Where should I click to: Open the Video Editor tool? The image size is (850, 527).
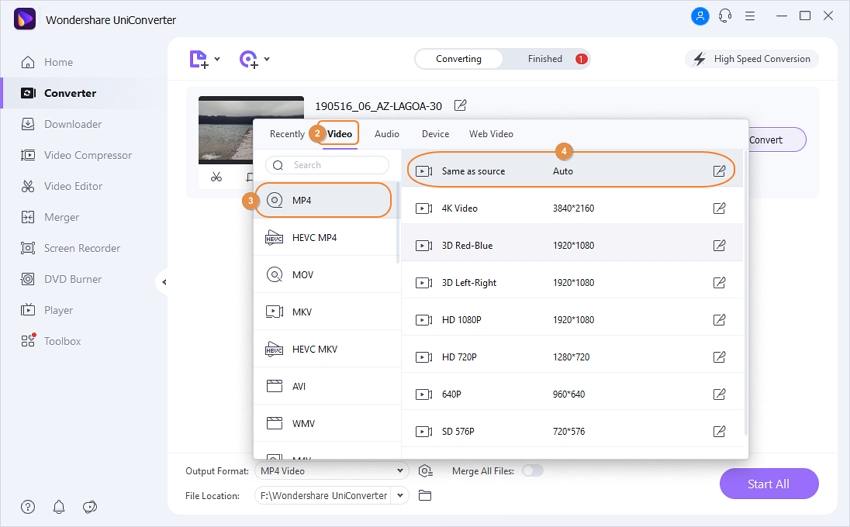[x=61, y=186]
